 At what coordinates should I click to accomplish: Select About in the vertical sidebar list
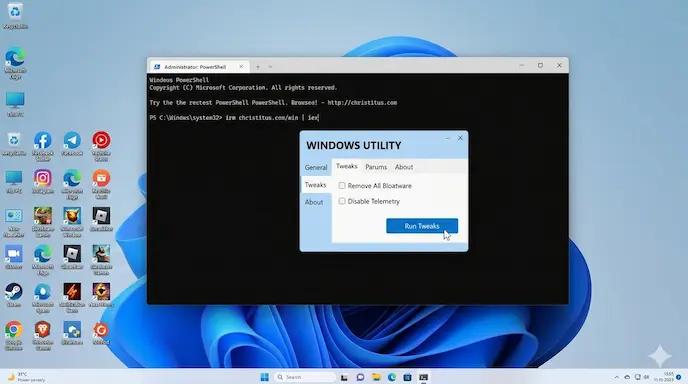(314, 202)
